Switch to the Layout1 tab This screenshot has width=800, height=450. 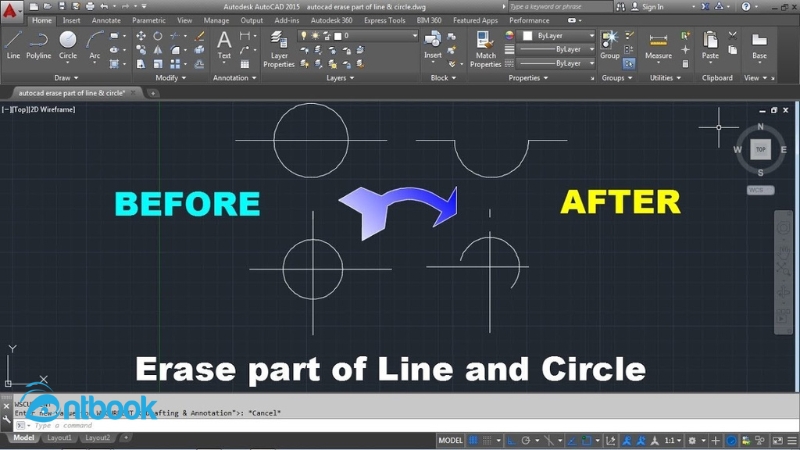pos(59,438)
